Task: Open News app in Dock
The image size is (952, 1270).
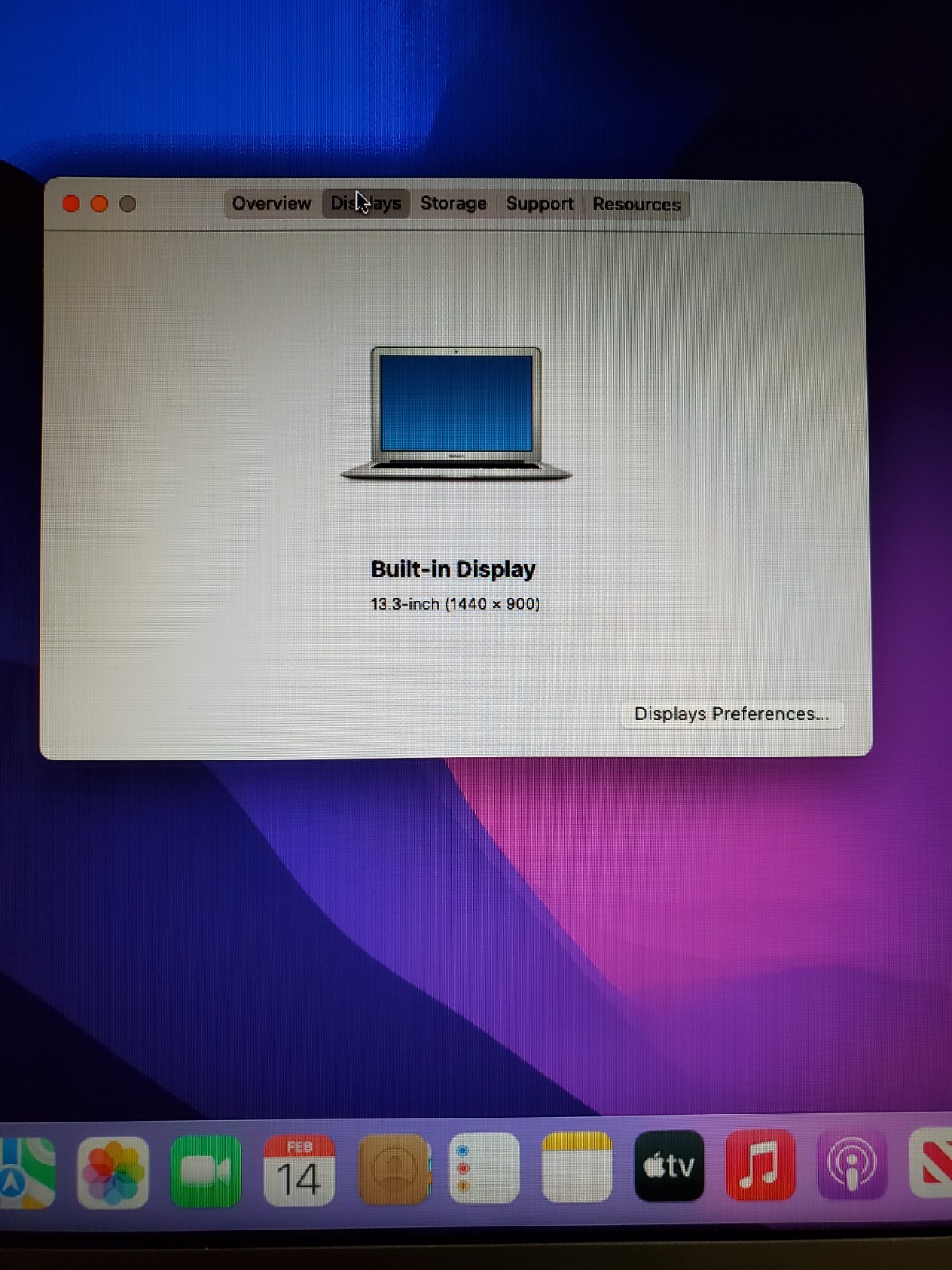Action: (x=932, y=1163)
